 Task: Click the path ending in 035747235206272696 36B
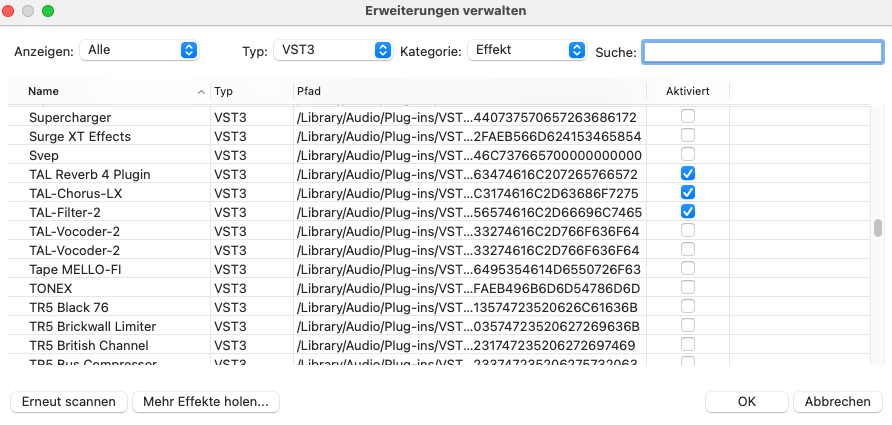[x=468, y=327]
